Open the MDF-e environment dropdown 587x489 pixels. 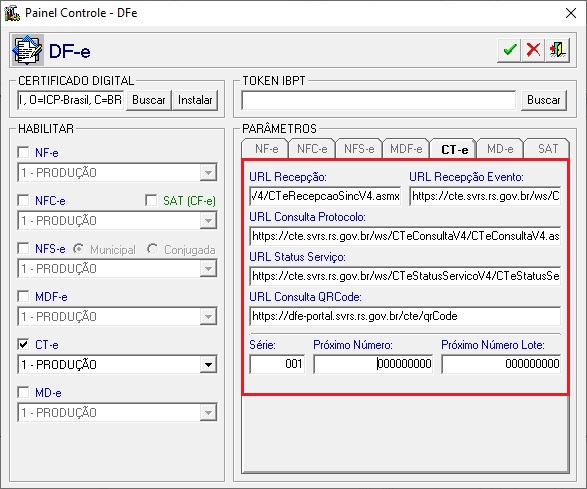pyautogui.click(x=208, y=317)
